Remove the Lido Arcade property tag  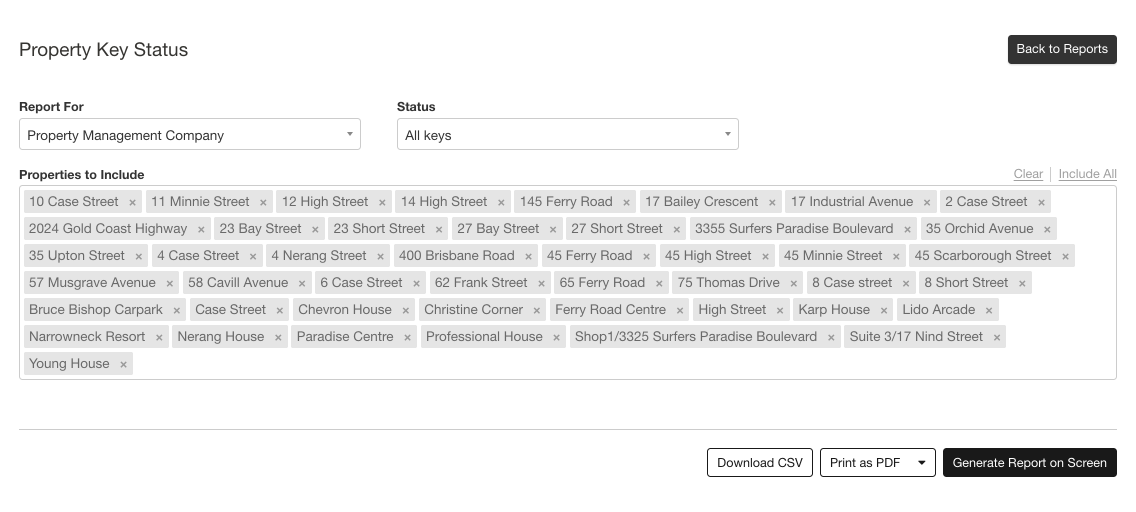[989, 310]
